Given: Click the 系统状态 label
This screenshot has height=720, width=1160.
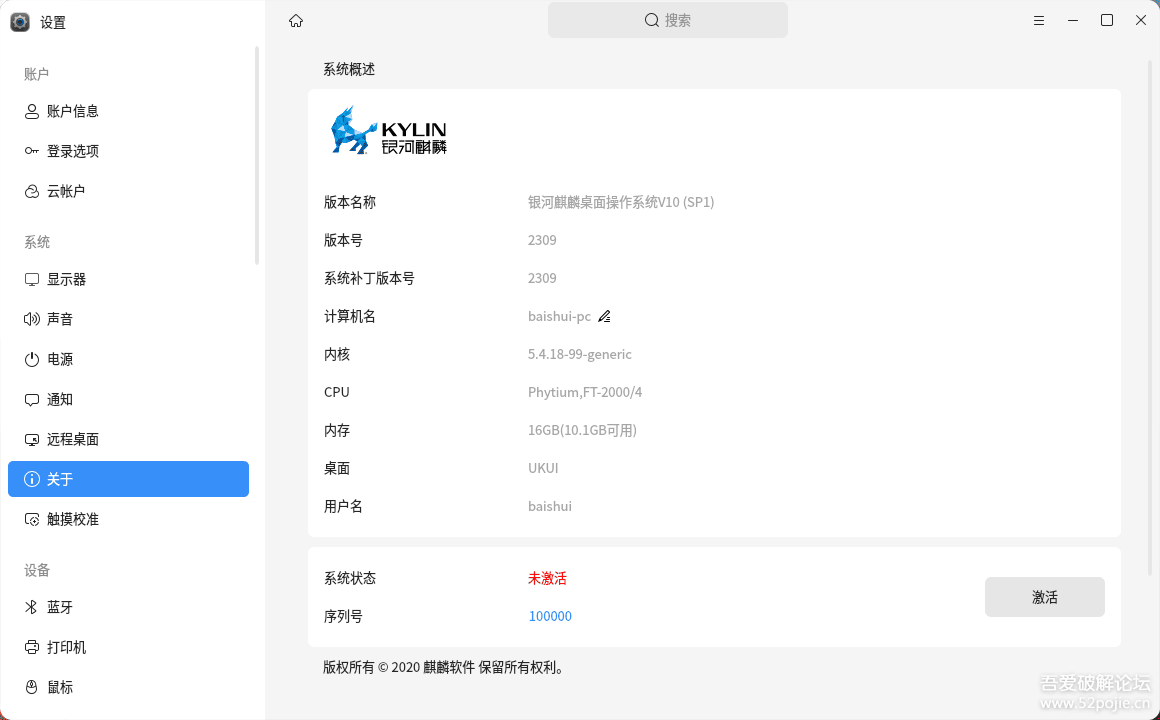Looking at the screenshot, I should click(x=350, y=579).
